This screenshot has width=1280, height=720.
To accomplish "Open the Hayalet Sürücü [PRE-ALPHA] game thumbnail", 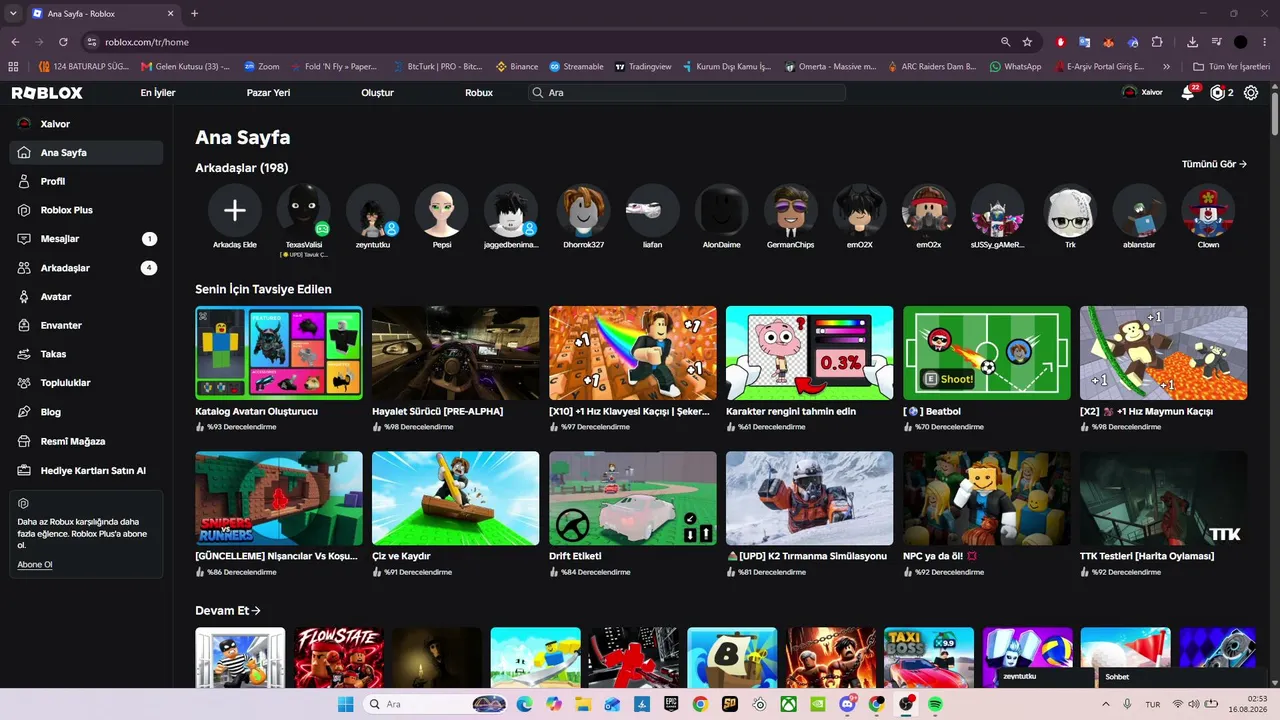I will 455,353.
